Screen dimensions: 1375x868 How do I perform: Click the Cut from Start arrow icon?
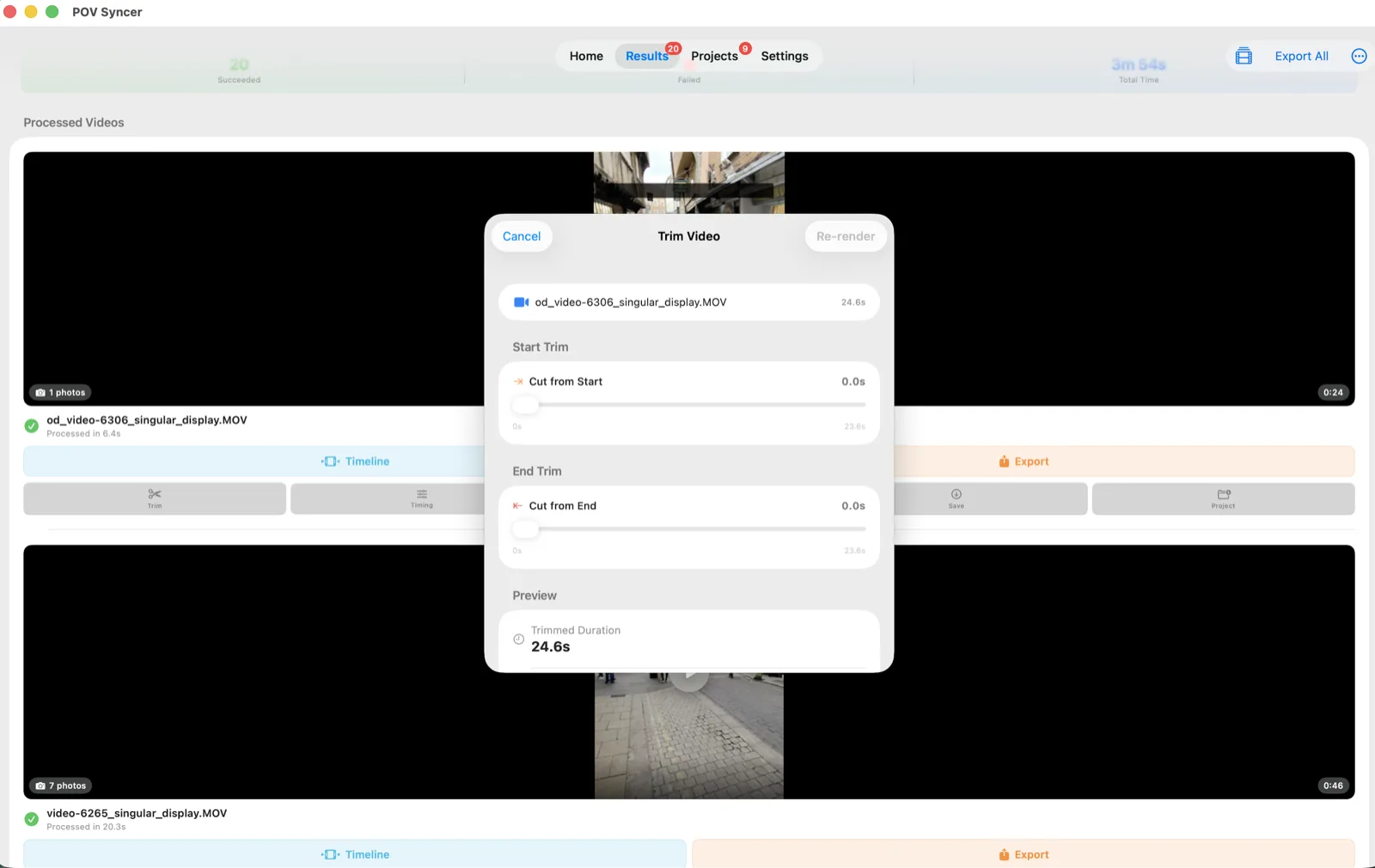tap(518, 382)
